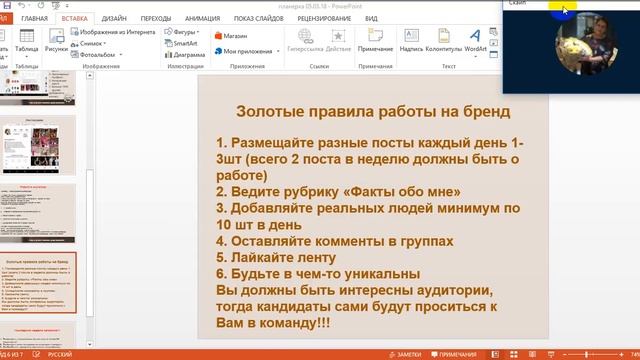Click Изображения из Интернета
The width and height of the screenshot is (640, 360).
pos(113,32)
